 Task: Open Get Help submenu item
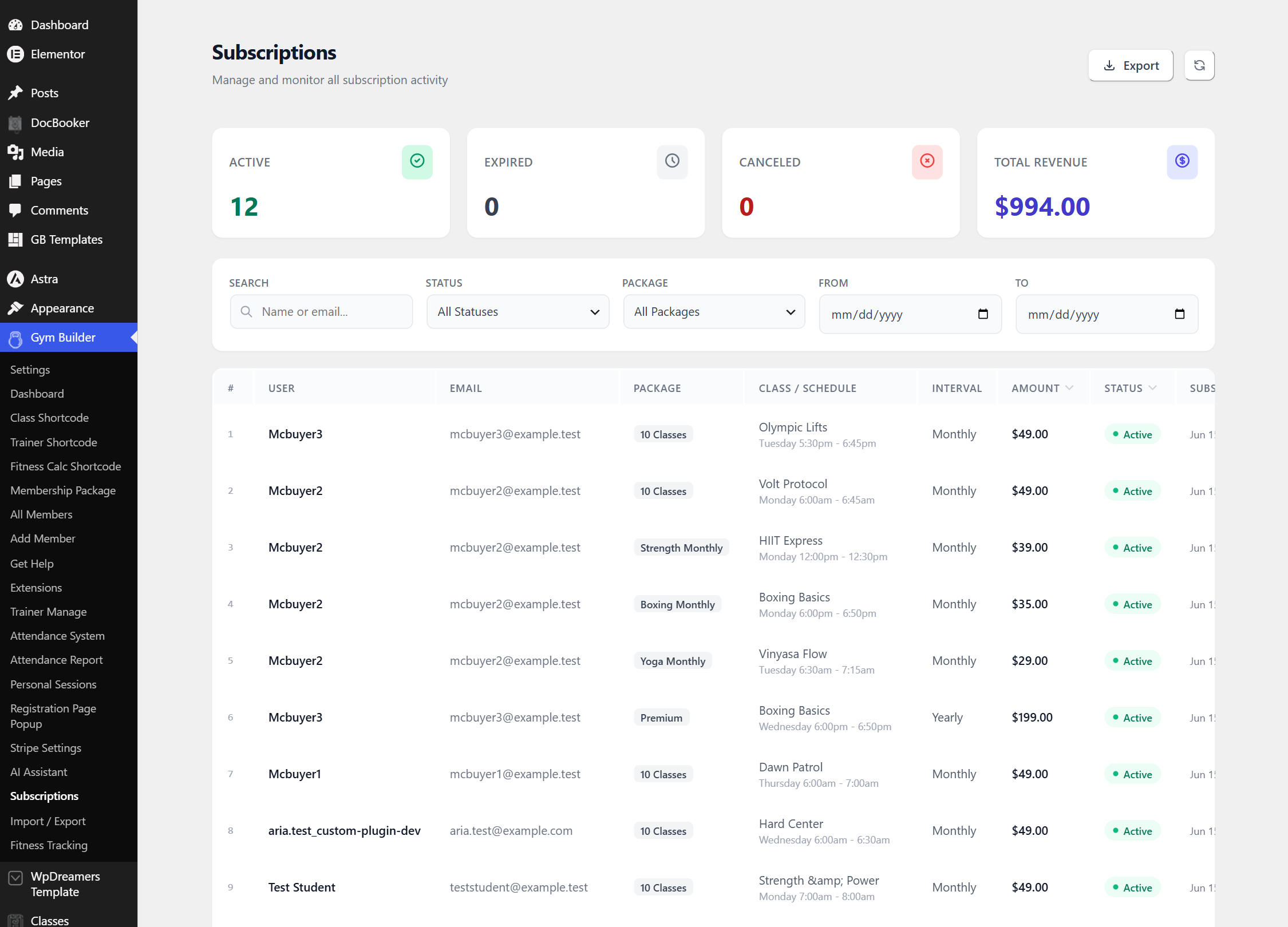click(31, 564)
